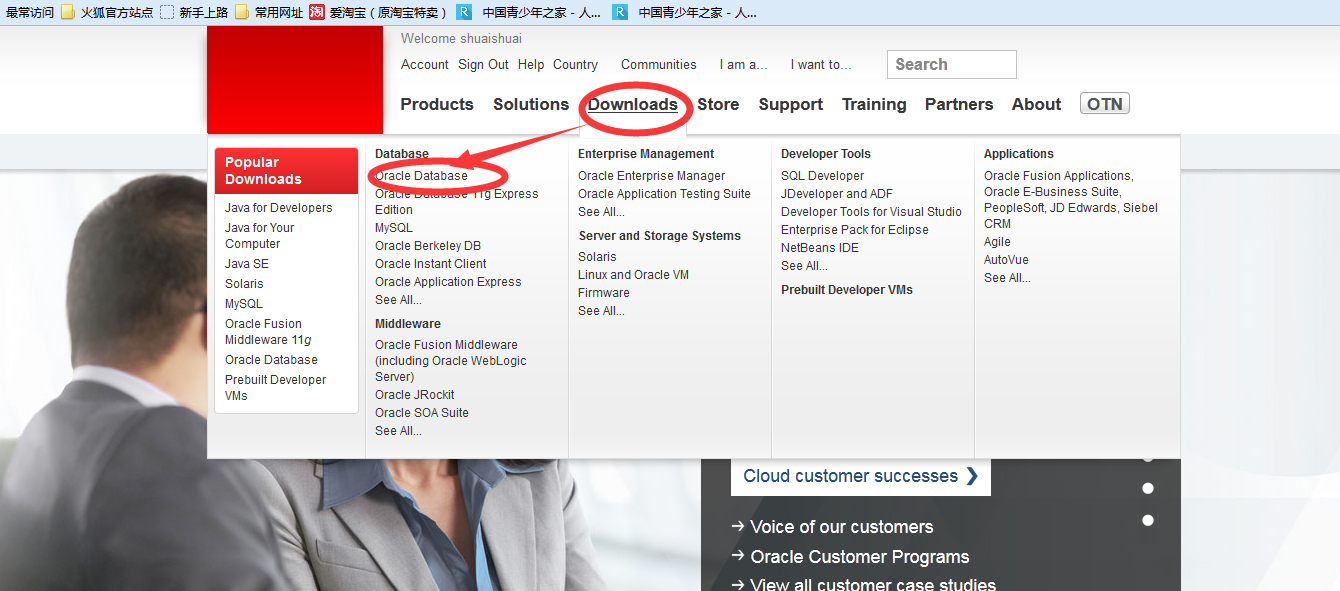Open Oracle Fusion Middleware 11g link
Viewport: 1340px width, 591px height.
268,332
